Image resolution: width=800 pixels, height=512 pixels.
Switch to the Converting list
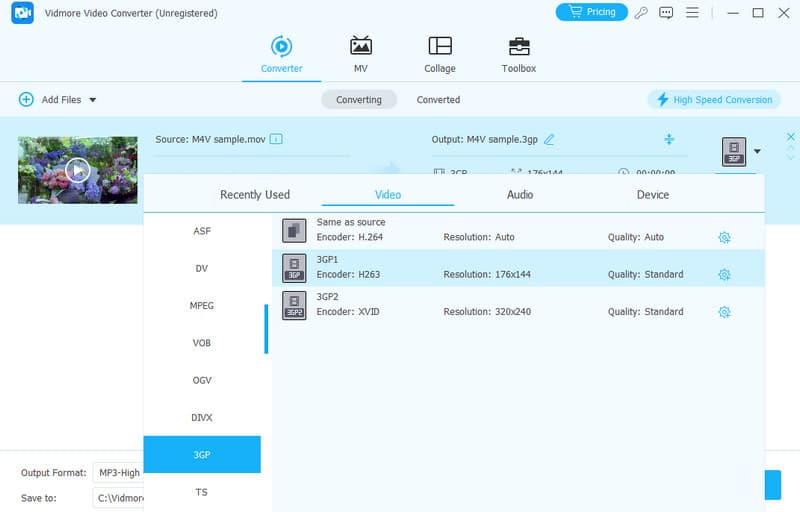pyautogui.click(x=358, y=100)
